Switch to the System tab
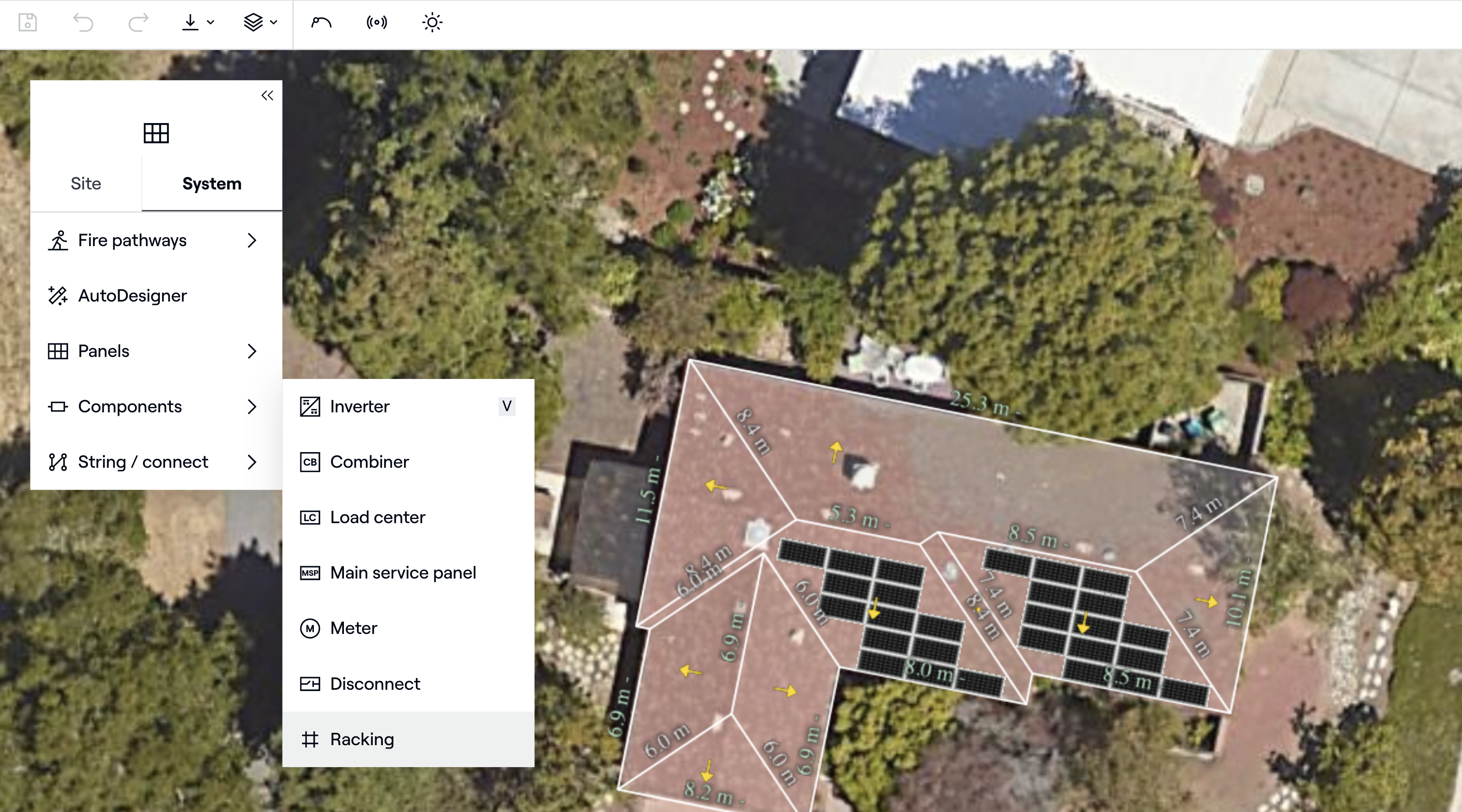Image resolution: width=1462 pixels, height=812 pixels. click(212, 183)
